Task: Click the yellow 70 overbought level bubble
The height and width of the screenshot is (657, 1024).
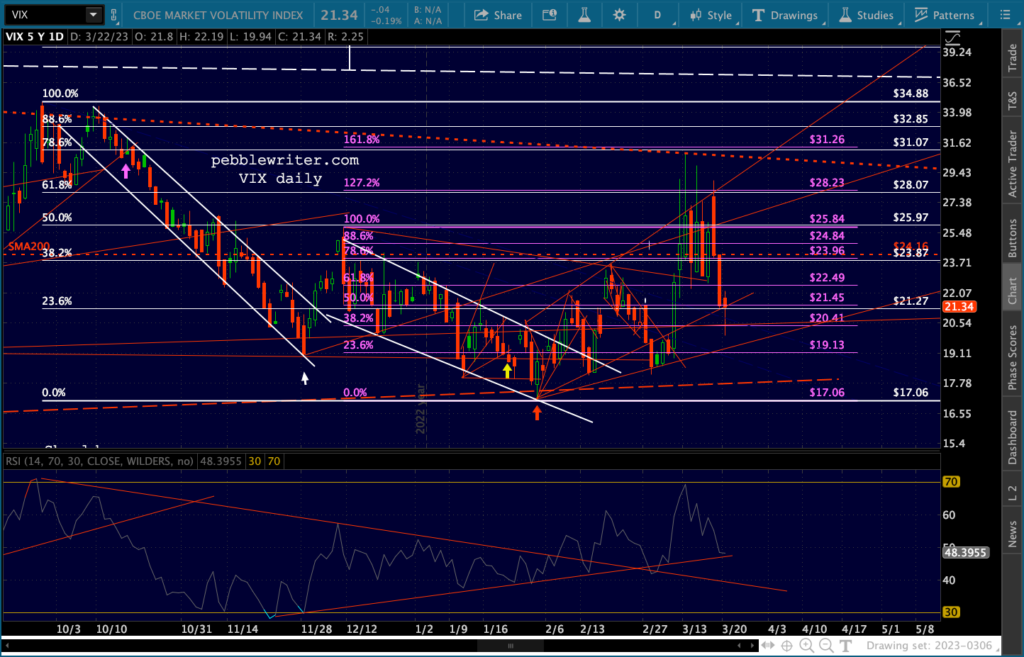Action: coord(951,482)
